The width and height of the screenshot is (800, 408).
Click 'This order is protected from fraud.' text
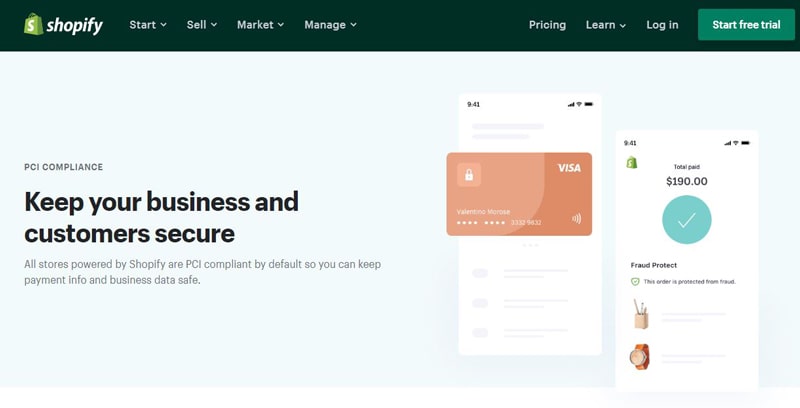(x=690, y=282)
